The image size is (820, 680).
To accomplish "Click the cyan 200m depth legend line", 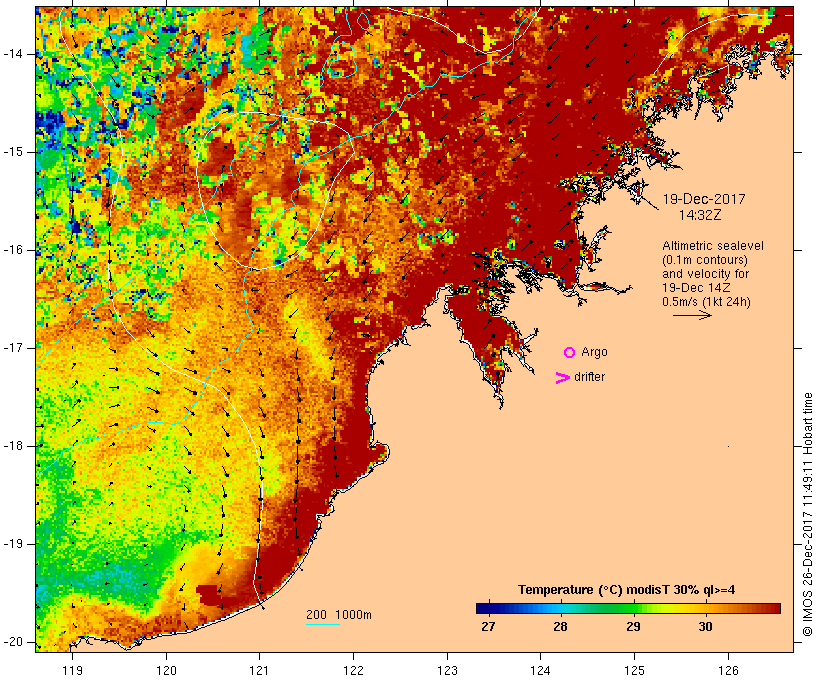I will pos(323,624).
